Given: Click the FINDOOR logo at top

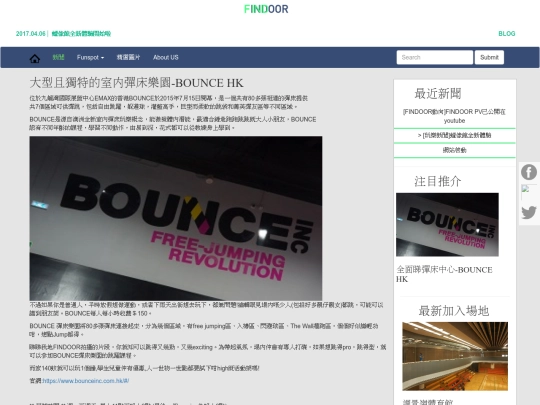Looking at the screenshot, I should click(266, 9).
